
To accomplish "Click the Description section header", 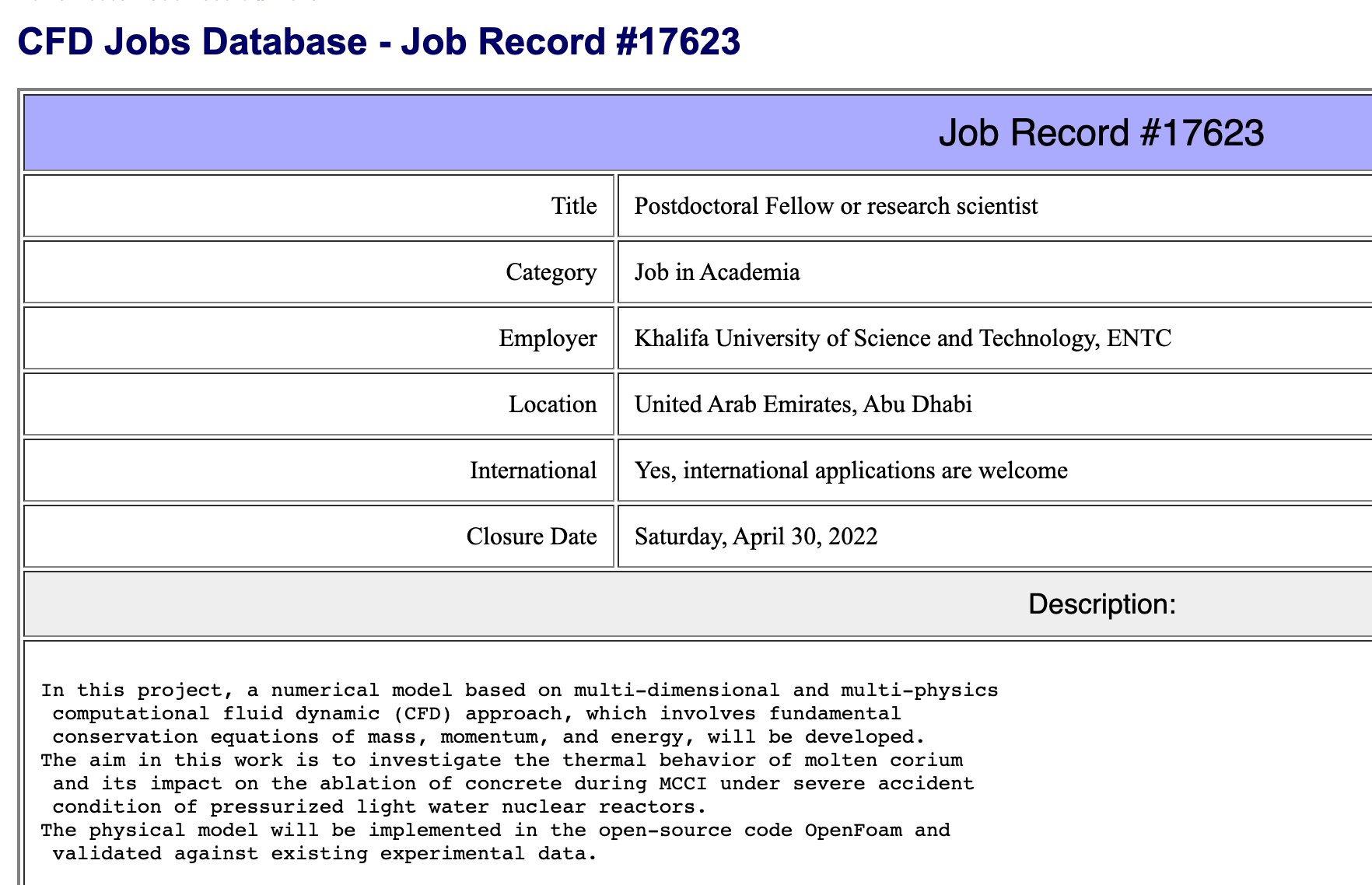I will [1101, 604].
